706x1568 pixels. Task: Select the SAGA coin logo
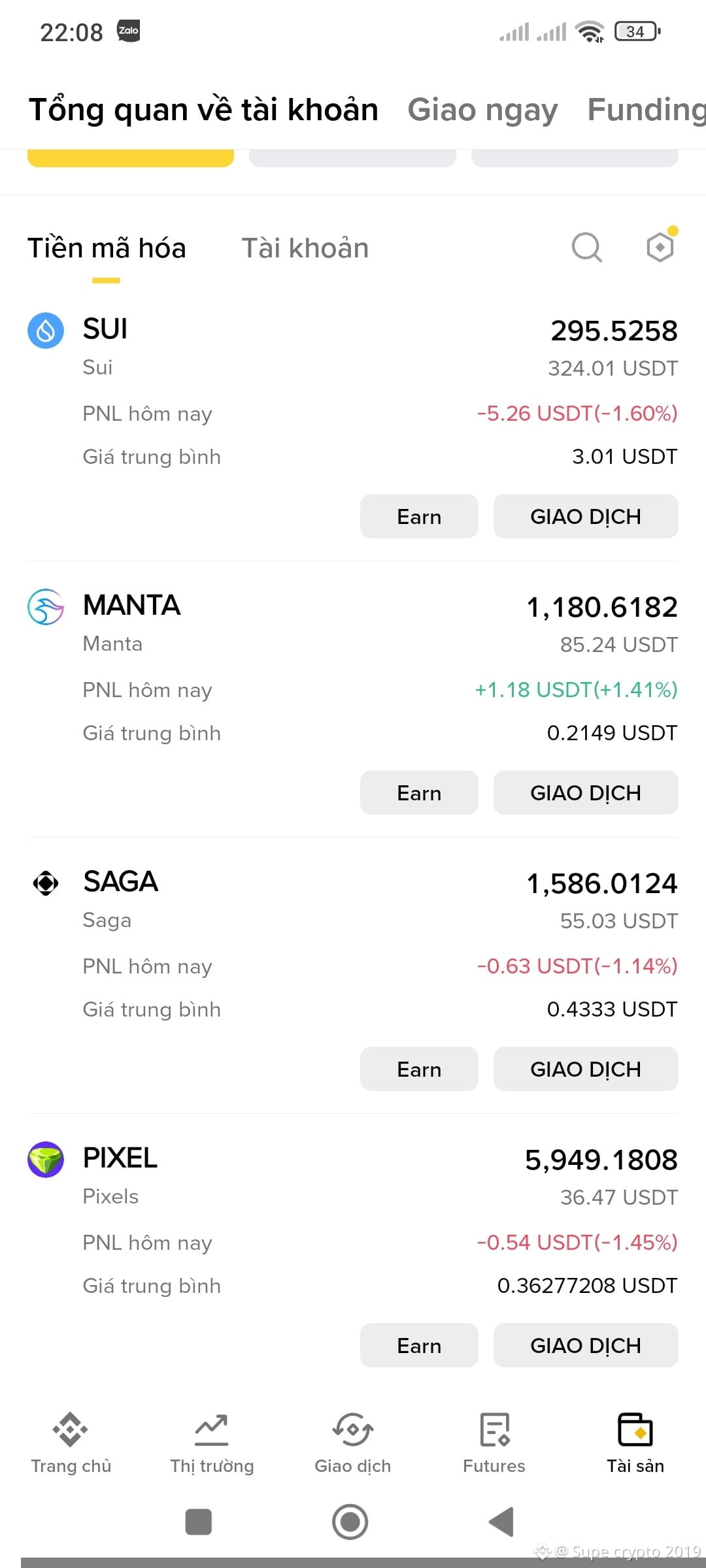click(x=46, y=883)
